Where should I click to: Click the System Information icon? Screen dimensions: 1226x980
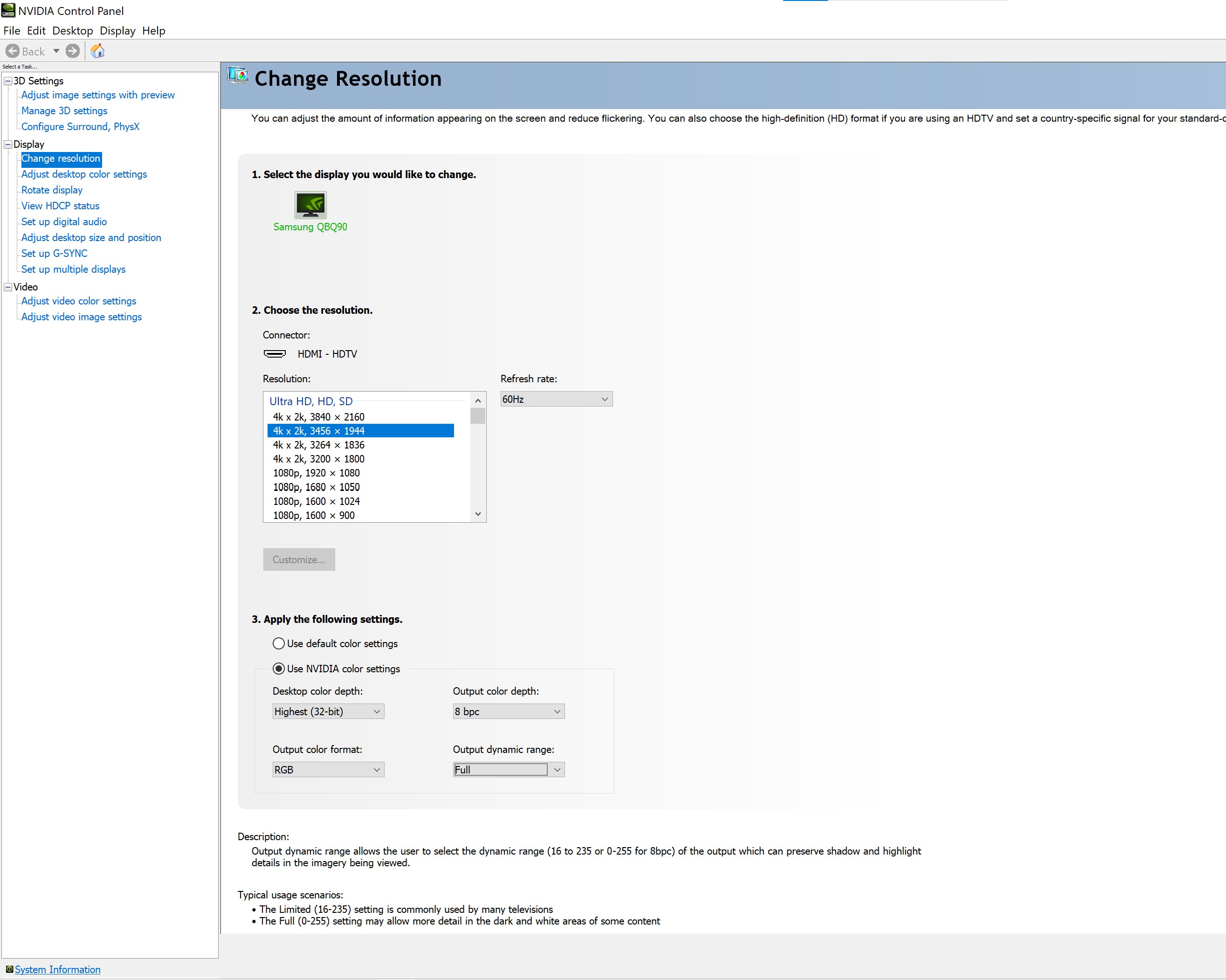(9, 969)
